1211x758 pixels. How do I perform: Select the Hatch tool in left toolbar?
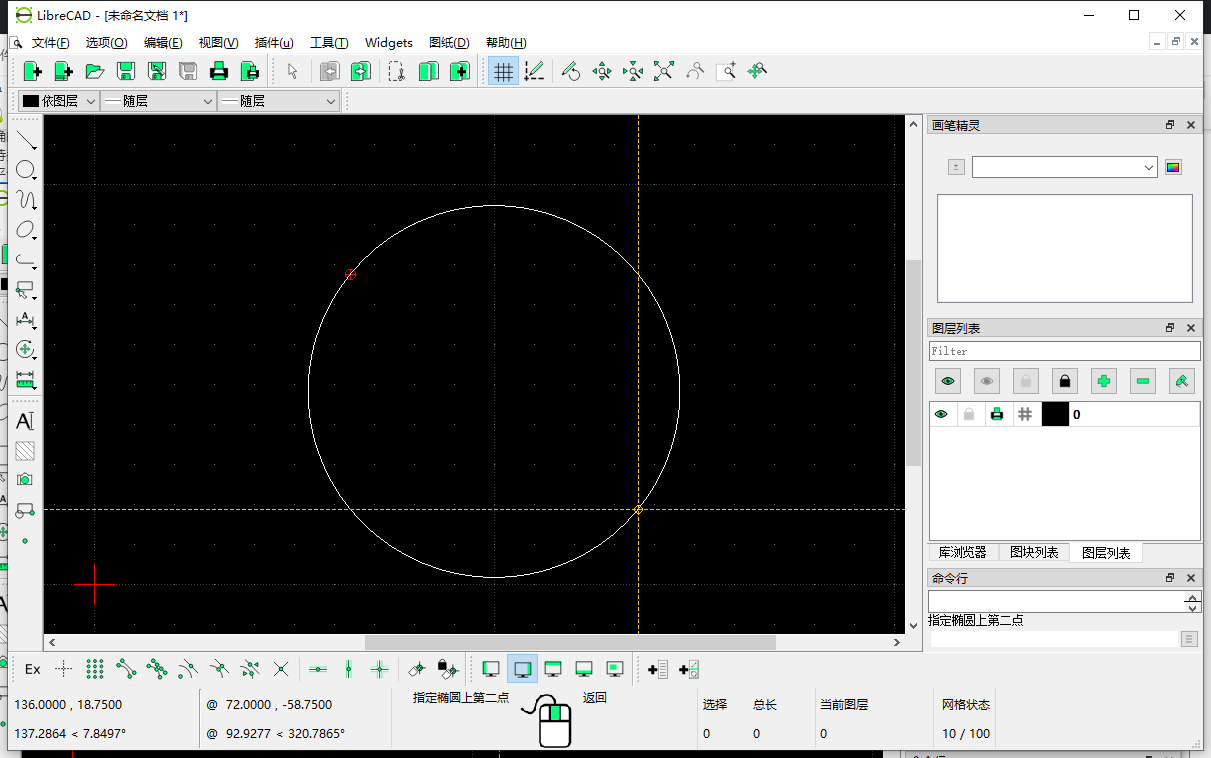click(x=26, y=451)
